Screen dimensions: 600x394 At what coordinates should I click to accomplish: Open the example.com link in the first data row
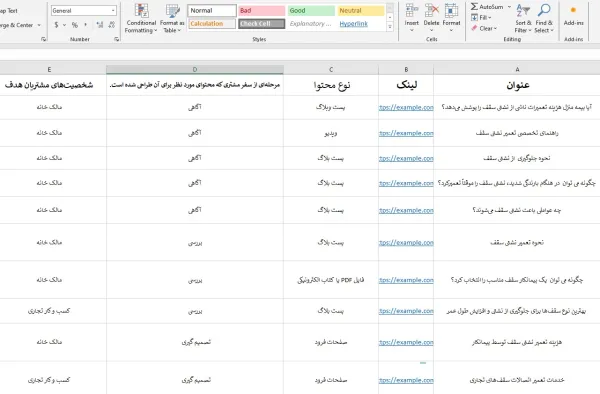point(406,107)
